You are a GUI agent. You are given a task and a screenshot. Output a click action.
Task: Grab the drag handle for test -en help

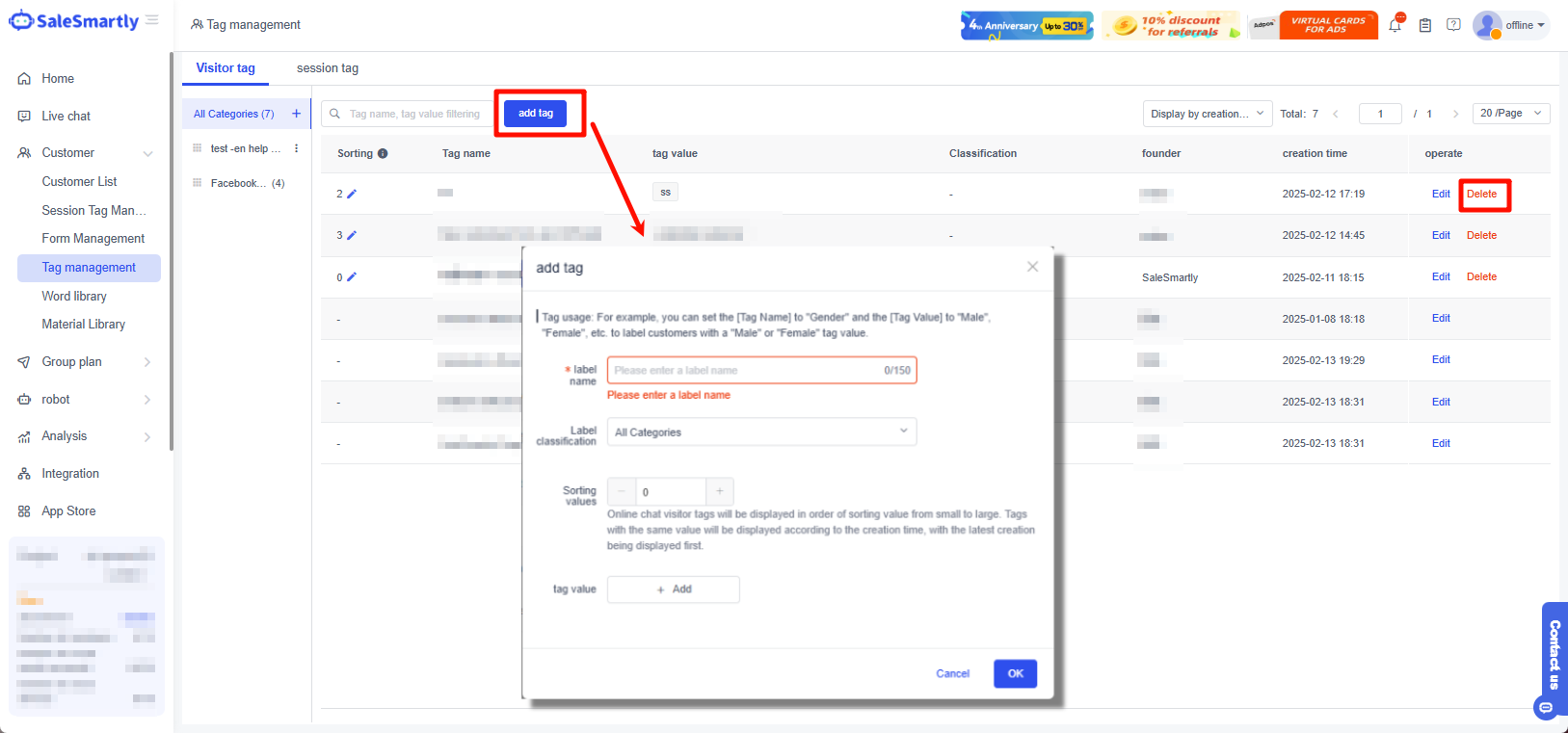[x=198, y=148]
